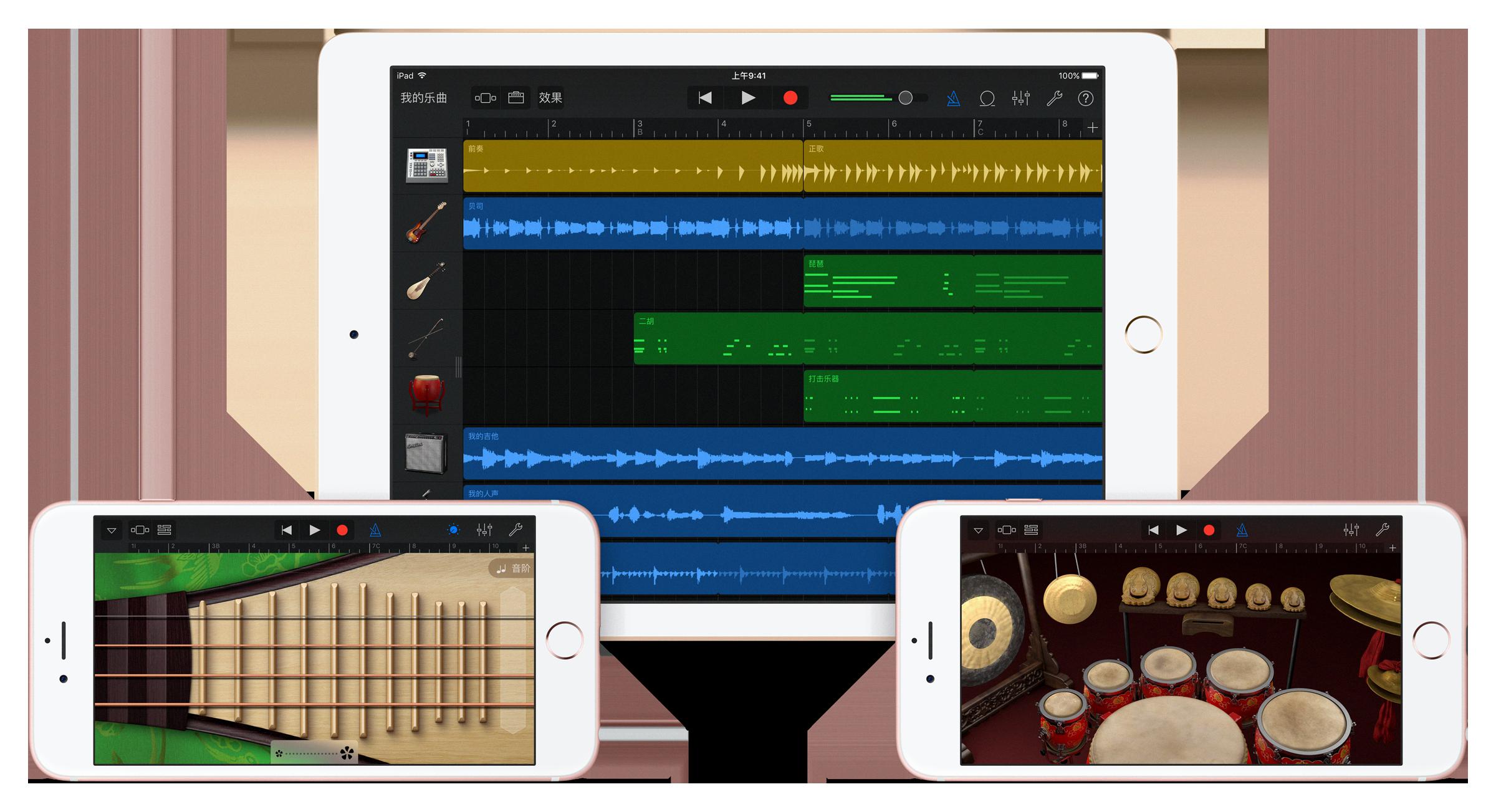Pluck the top pipa string
1496x812 pixels.
tap(315, 618)
